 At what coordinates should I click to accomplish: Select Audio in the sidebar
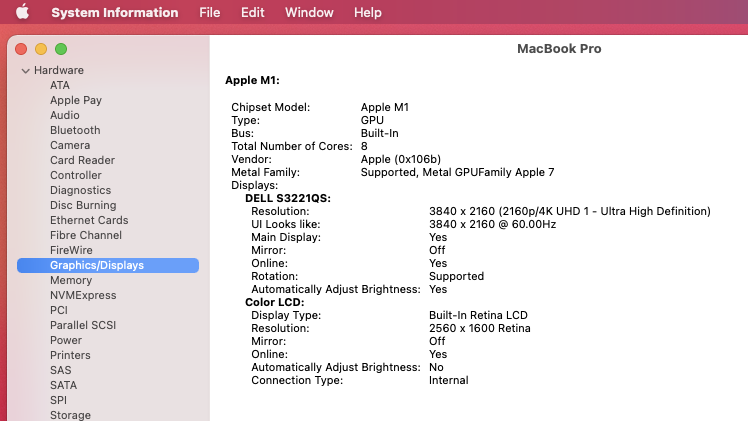click(x=64, y=115)
